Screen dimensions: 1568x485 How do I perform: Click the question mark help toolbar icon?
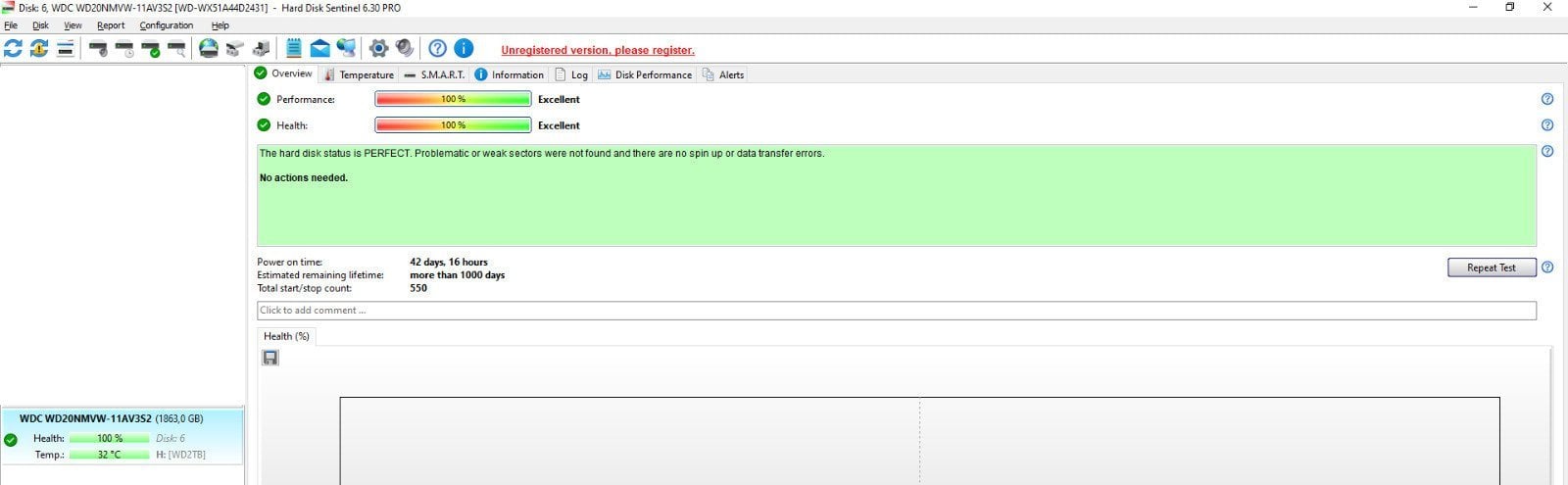438,48
